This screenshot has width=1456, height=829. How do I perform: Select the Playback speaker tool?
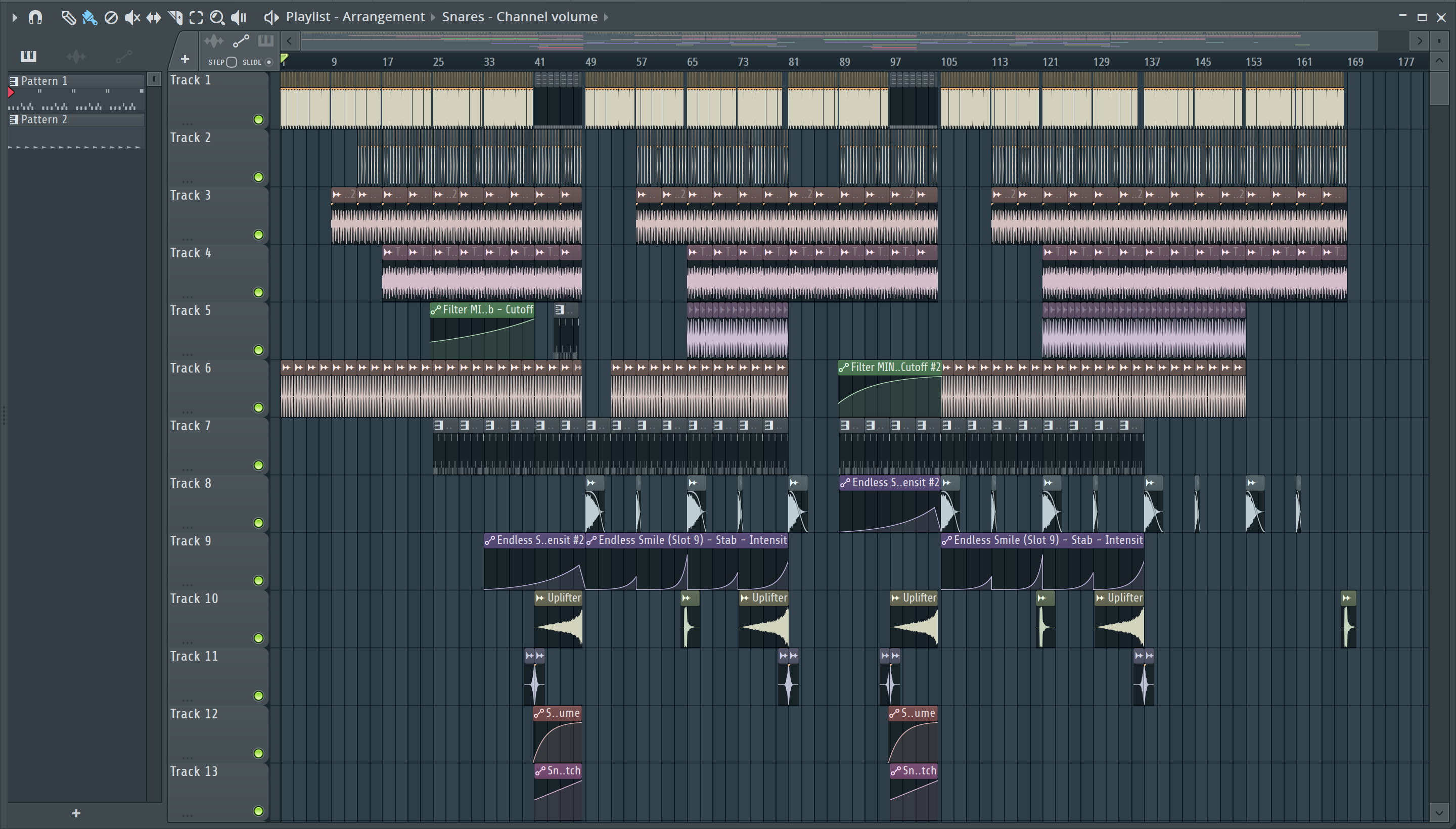click(x=239, y=18)
